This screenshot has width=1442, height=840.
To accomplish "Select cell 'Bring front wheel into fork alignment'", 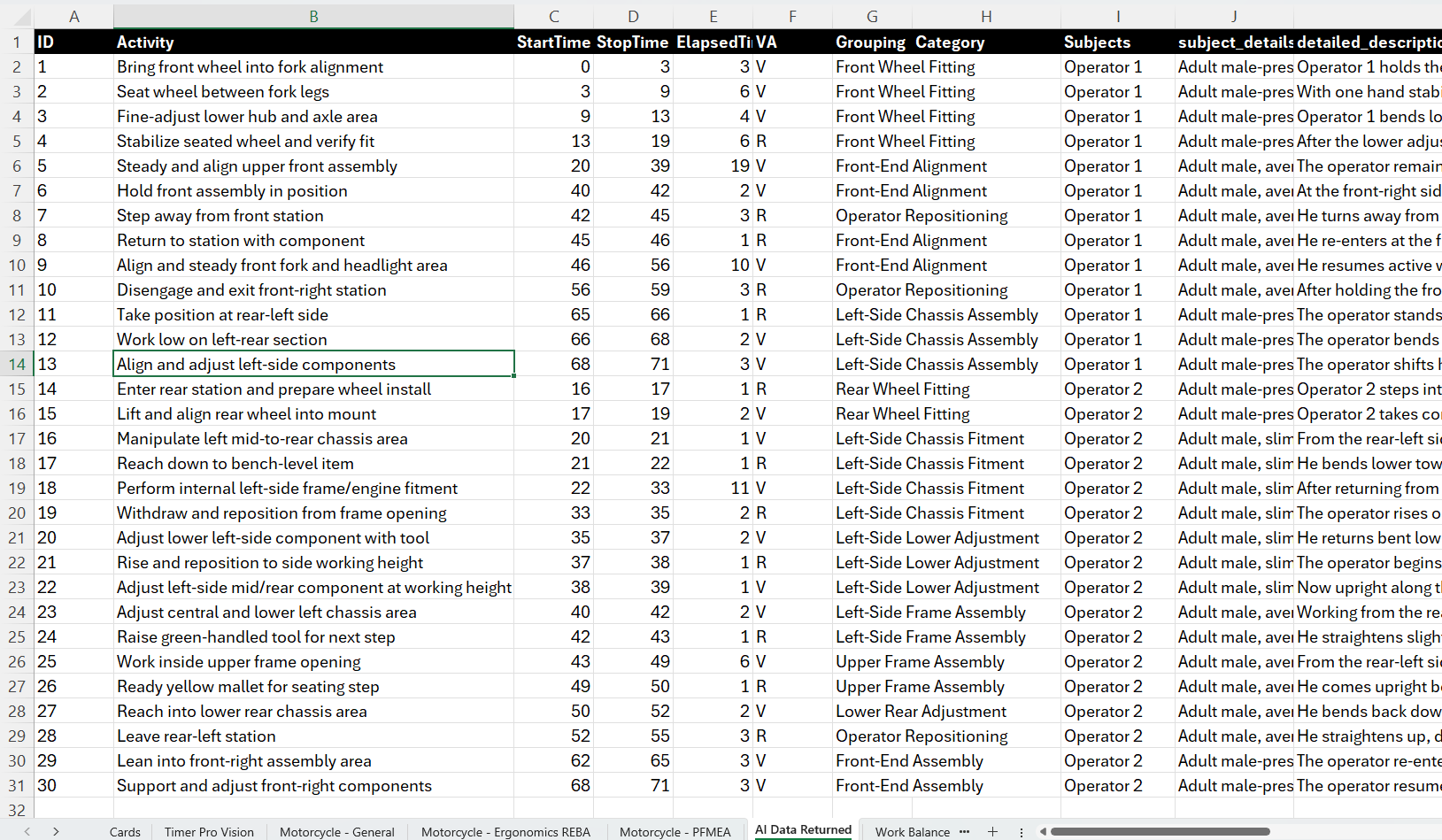I will [313, 66].
